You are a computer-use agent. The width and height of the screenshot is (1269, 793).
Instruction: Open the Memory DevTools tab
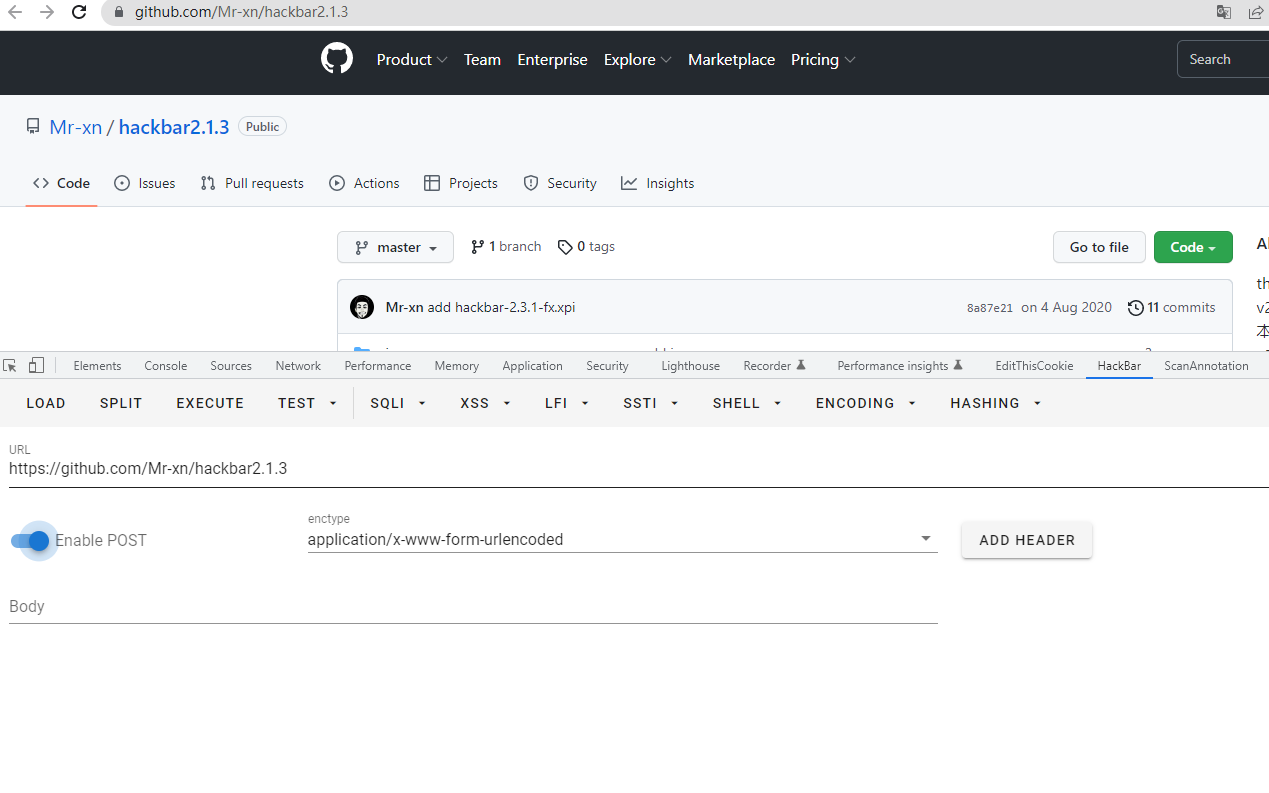pos(457,366)
